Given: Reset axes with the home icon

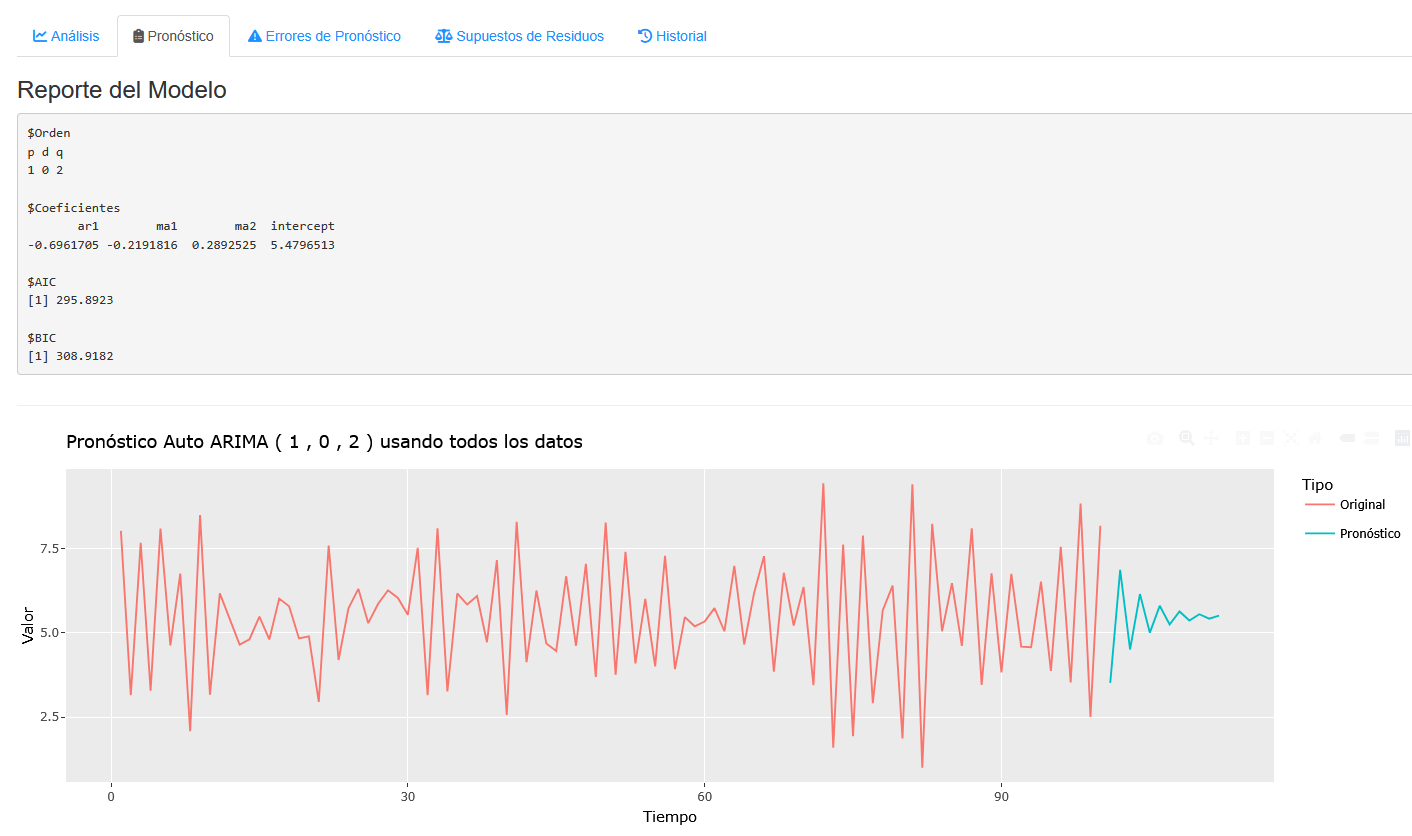Looking at the screenshot, I should pyautogui.click(x=1315, y=438).
